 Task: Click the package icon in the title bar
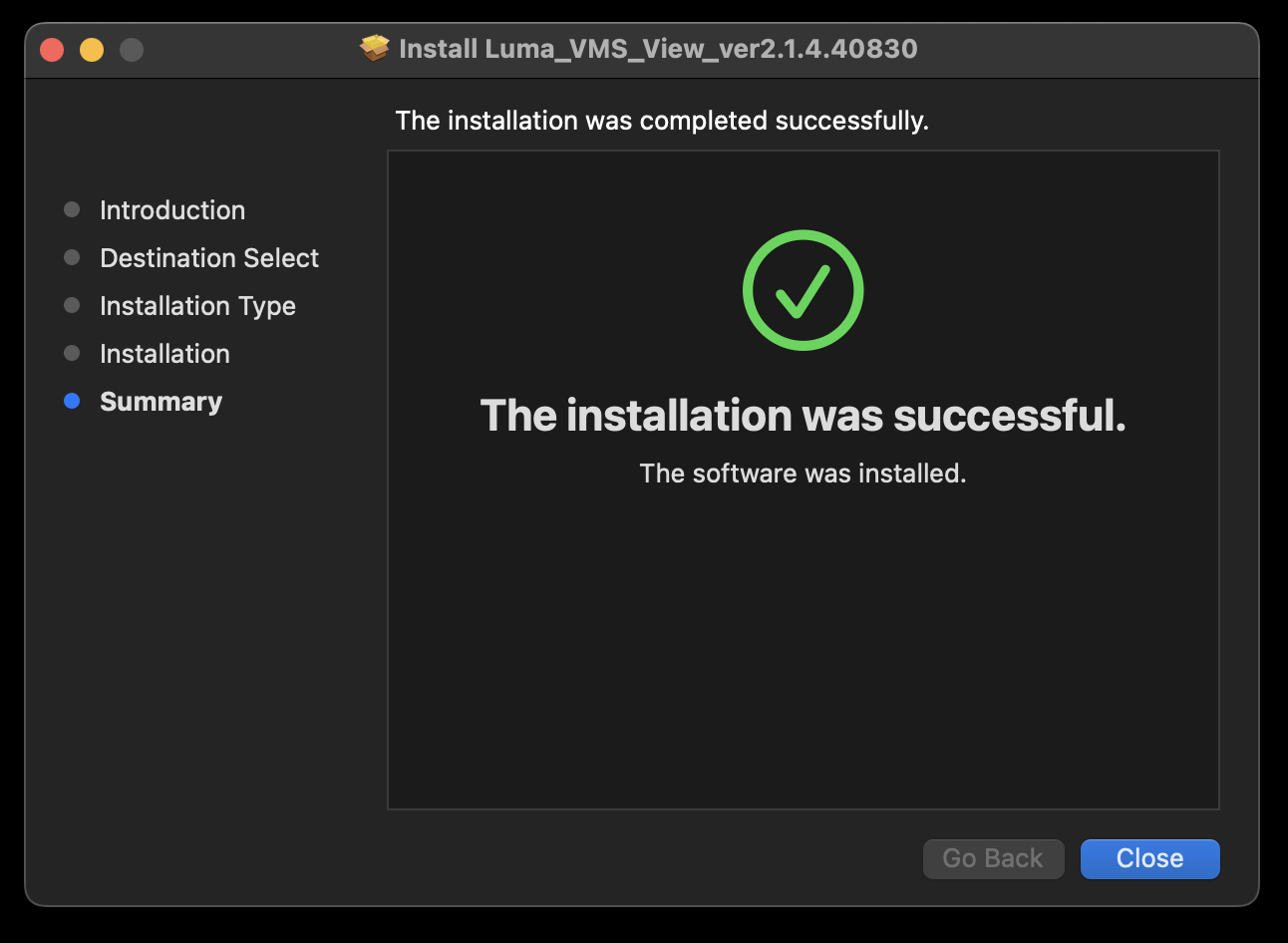(374, 48)
